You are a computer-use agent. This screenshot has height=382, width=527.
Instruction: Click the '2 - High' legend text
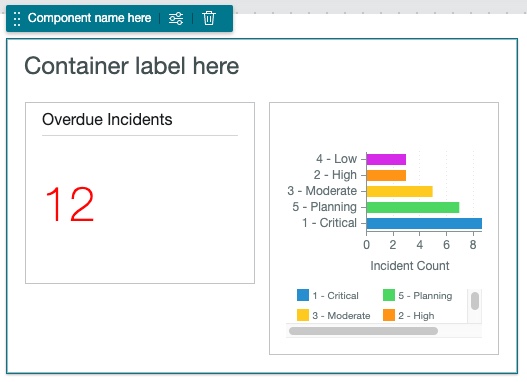(416, 316)
